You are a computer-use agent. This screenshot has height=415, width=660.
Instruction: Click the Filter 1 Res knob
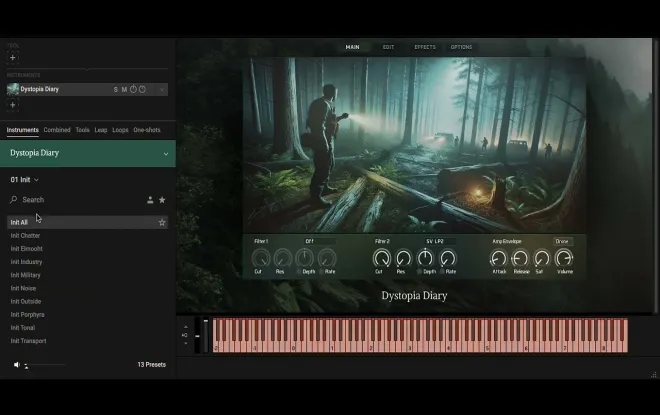click(x=282, y=258)
